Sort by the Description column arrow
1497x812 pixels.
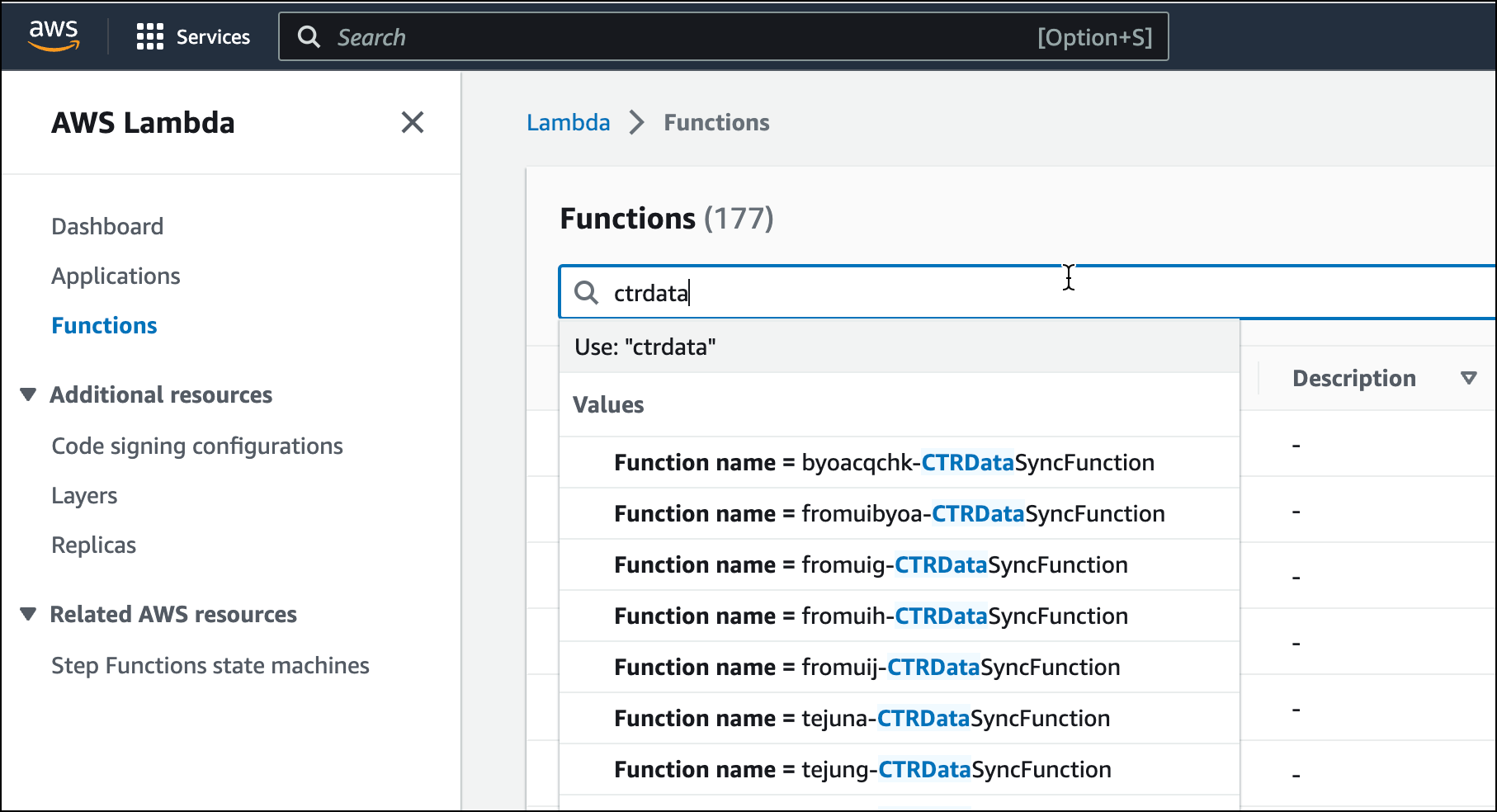coord(1468,378)
